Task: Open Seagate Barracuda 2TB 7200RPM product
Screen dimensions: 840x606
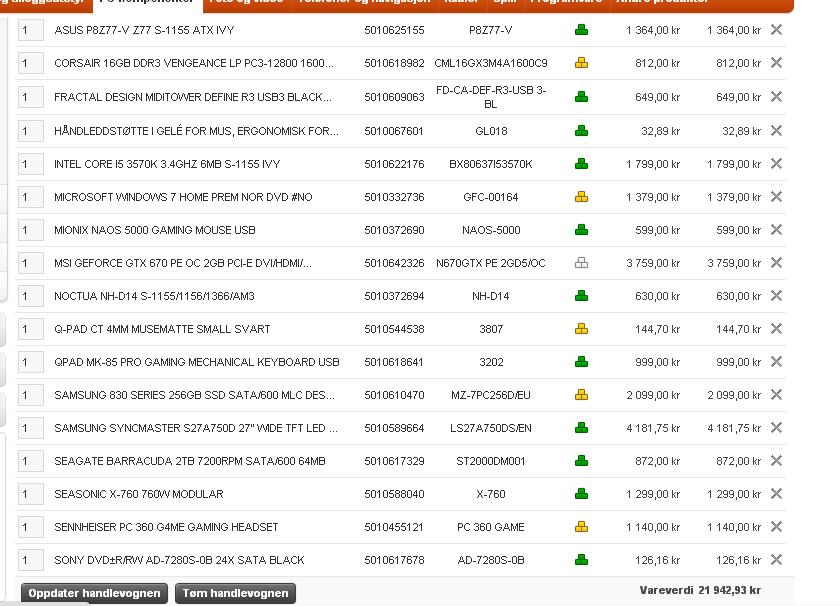Action: [190, 461]
